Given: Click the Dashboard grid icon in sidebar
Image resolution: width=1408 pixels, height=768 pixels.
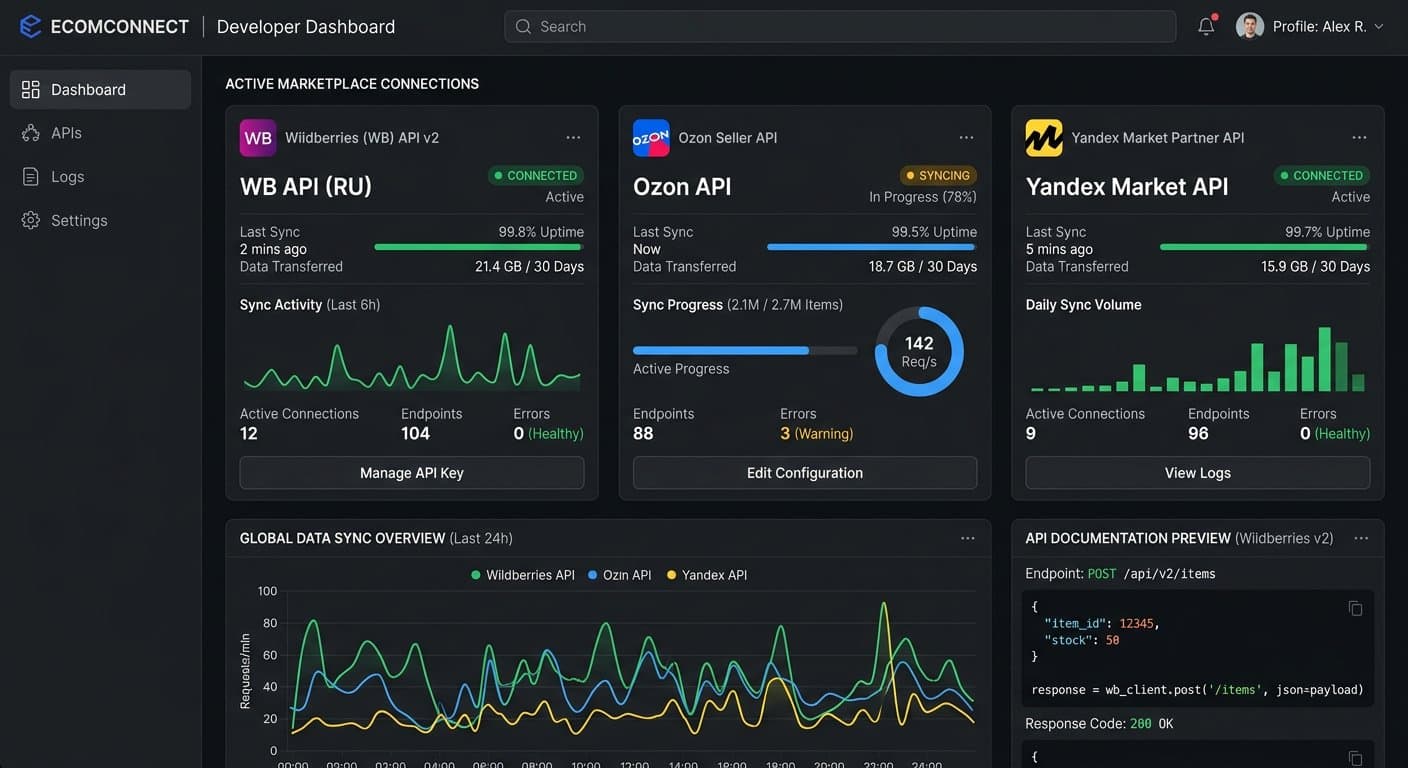Looking at the screenshot, I should coord(30,89).
